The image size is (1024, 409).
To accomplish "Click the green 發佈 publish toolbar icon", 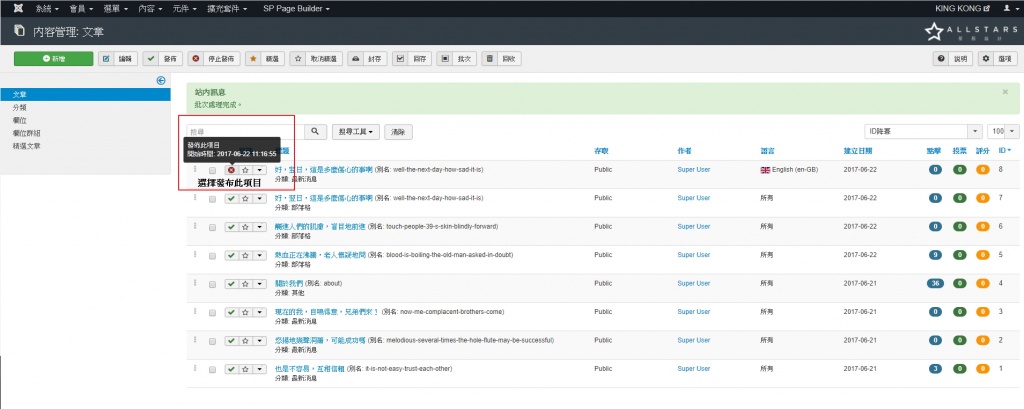I will click(151, 59).
